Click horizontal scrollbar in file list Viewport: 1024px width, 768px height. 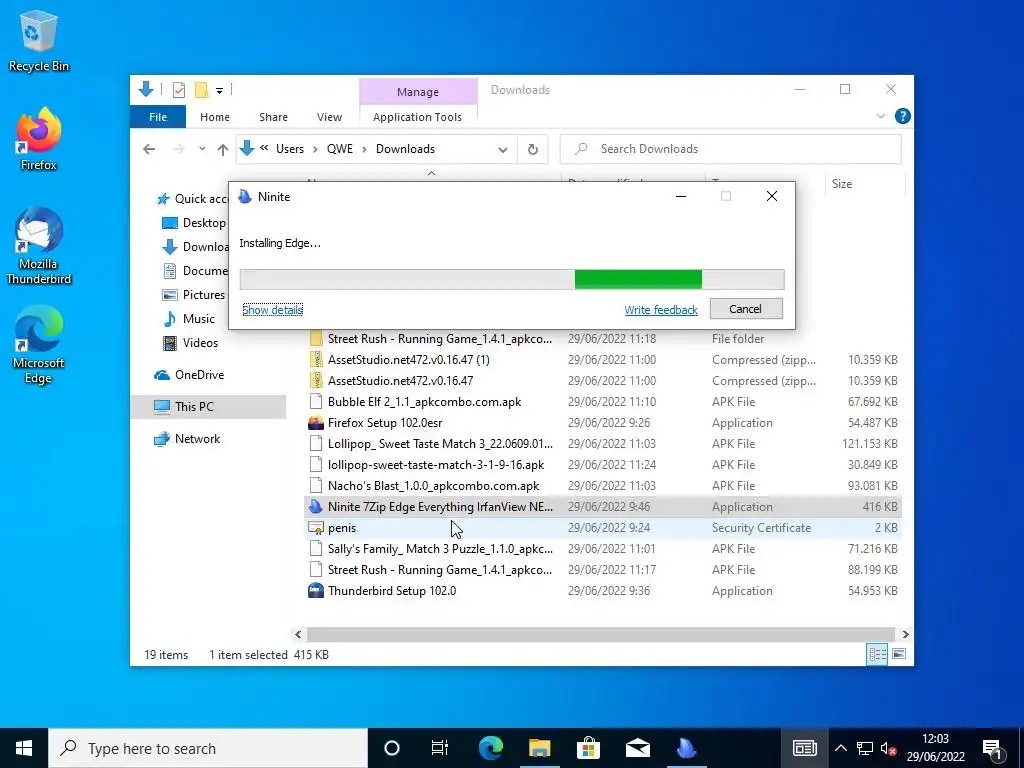pyautogui.click(x=601, y=634)
